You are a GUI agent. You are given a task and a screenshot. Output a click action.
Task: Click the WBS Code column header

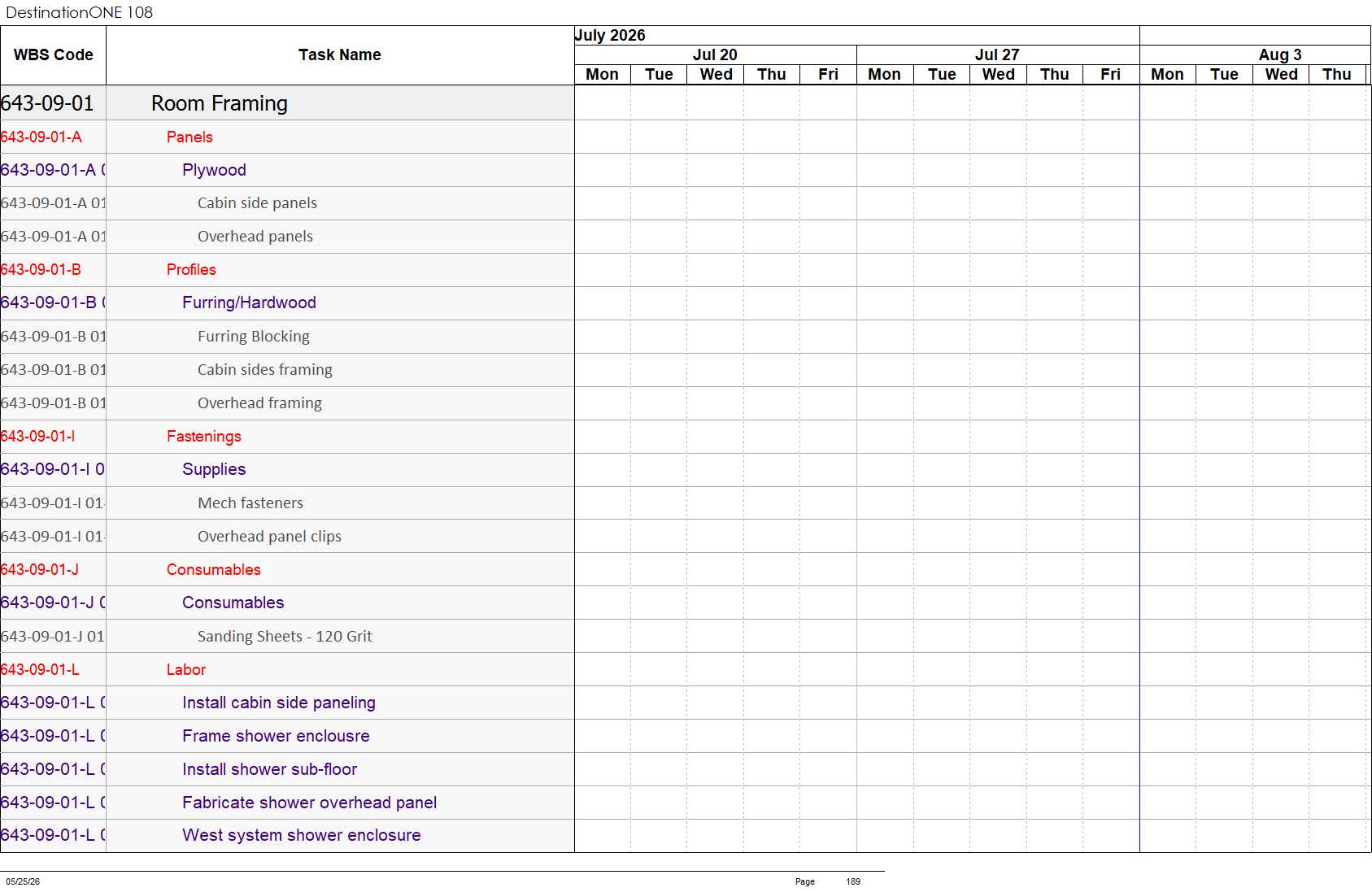click(x=54, y=54)
